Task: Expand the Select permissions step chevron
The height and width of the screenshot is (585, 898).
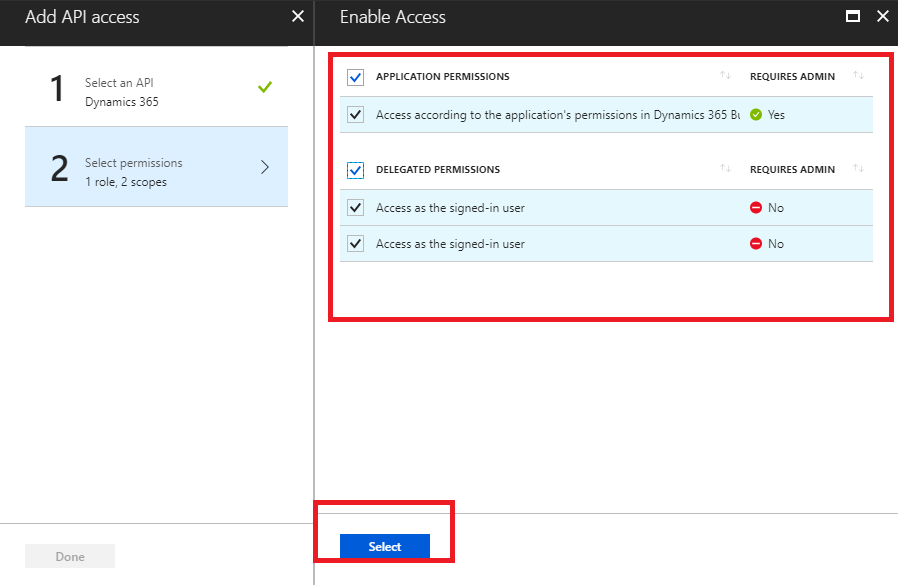Action: tap(265, 167)
